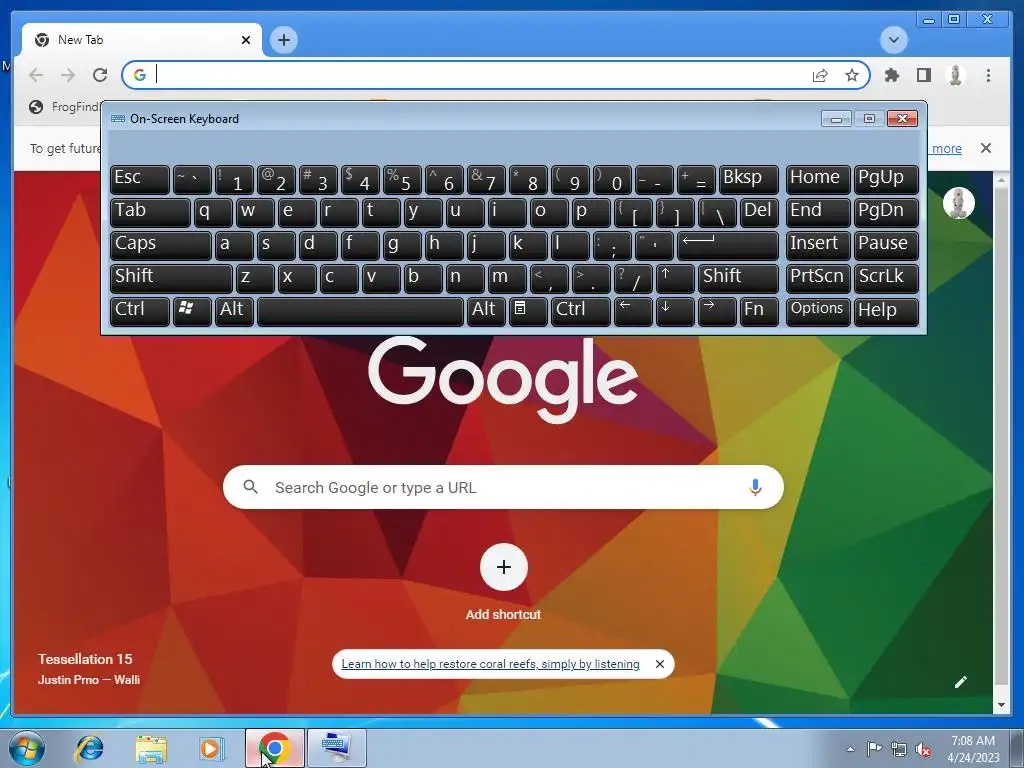1024x768 pixels.
Task: Open the Windows Start button
Action: 26,748
